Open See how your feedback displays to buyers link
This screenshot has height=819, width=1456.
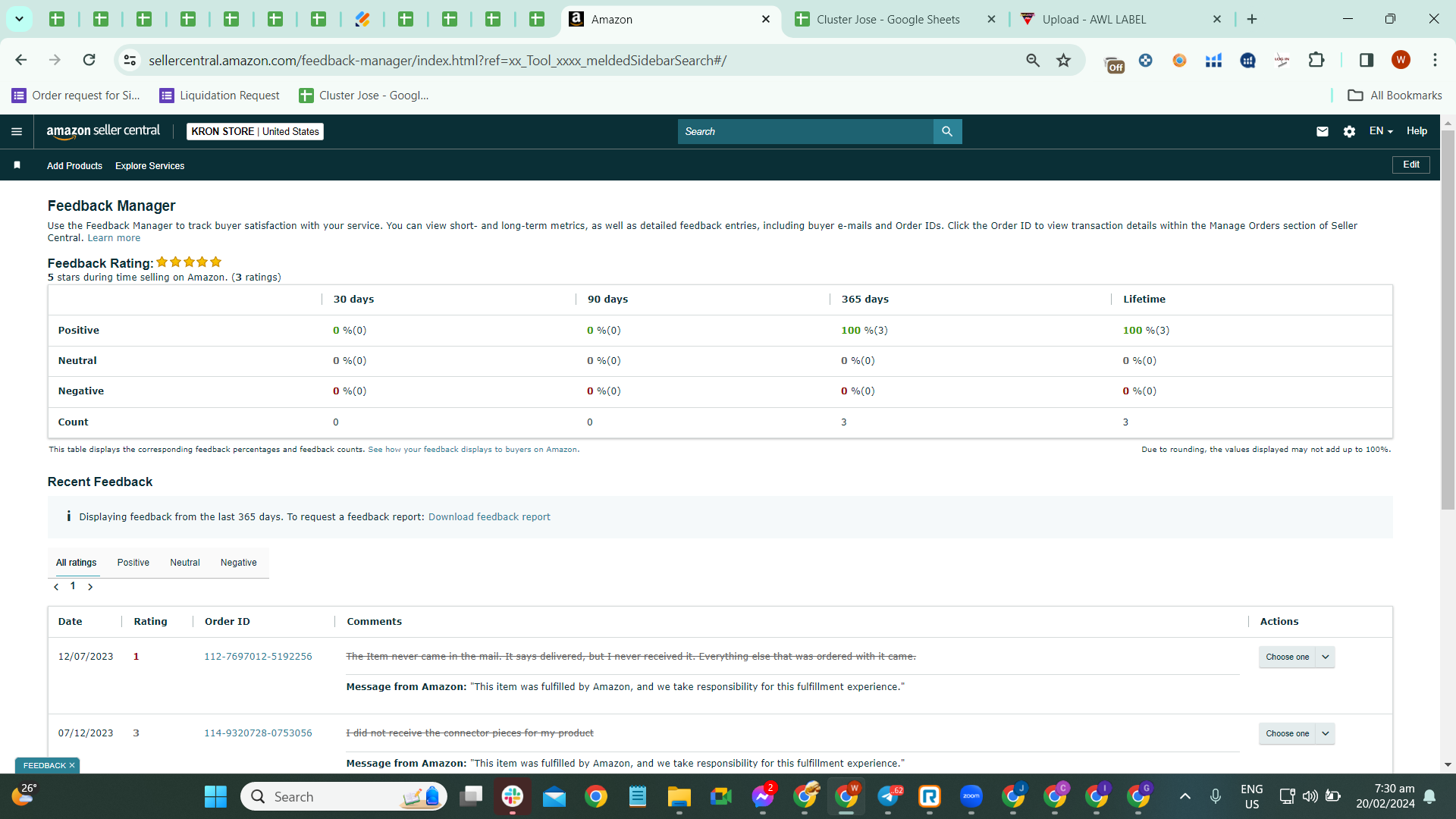472,450
